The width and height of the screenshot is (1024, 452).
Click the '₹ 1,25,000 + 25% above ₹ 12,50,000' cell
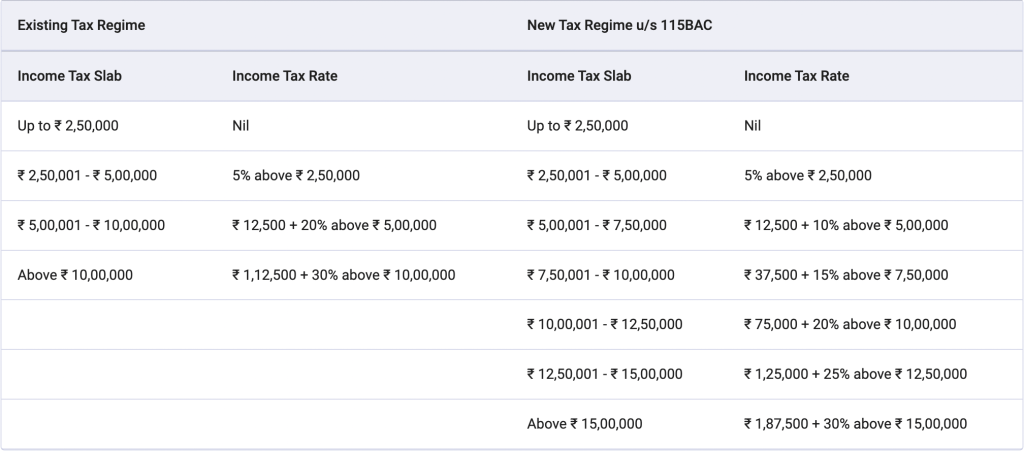(855, 374)
